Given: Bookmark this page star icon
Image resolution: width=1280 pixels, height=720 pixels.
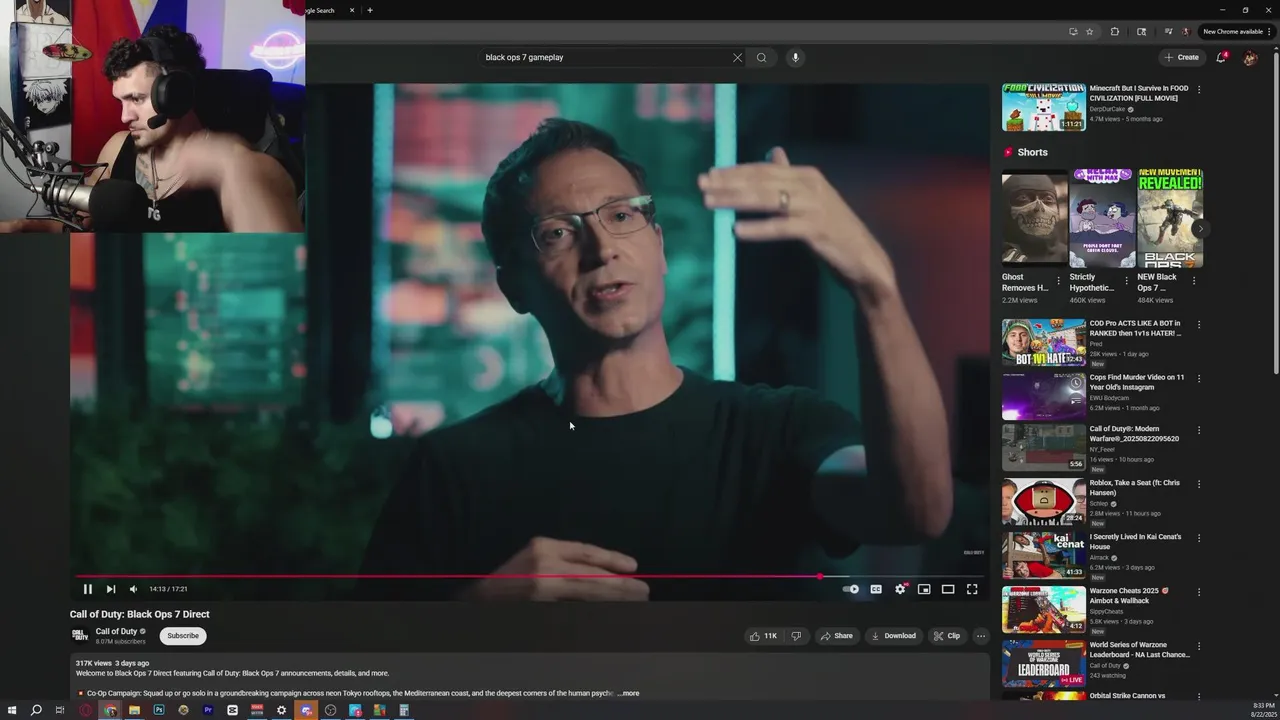Looking at the screenshot, I should (x=1090, y=31).
